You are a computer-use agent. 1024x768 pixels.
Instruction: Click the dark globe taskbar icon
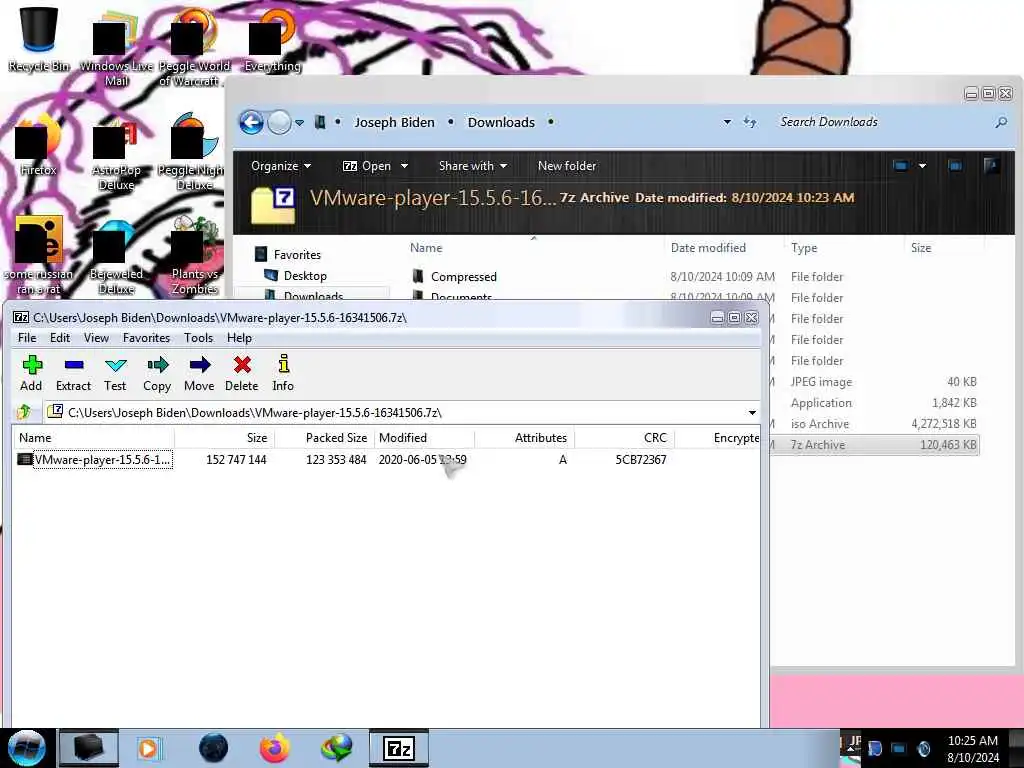pos(214,748)
